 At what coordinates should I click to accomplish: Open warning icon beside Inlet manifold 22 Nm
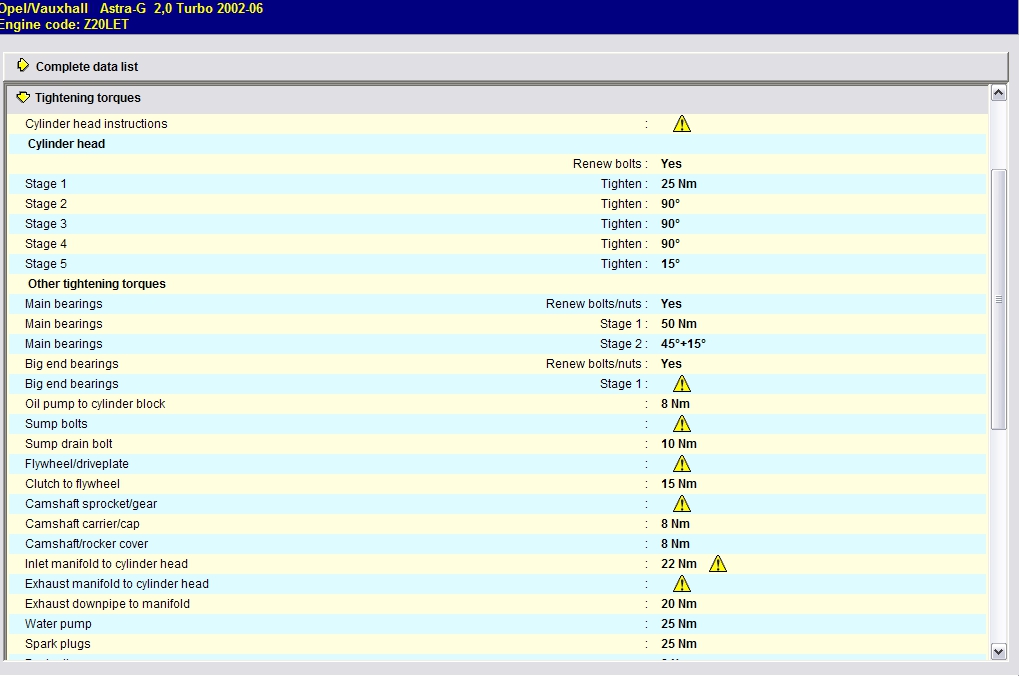[718, 564]
